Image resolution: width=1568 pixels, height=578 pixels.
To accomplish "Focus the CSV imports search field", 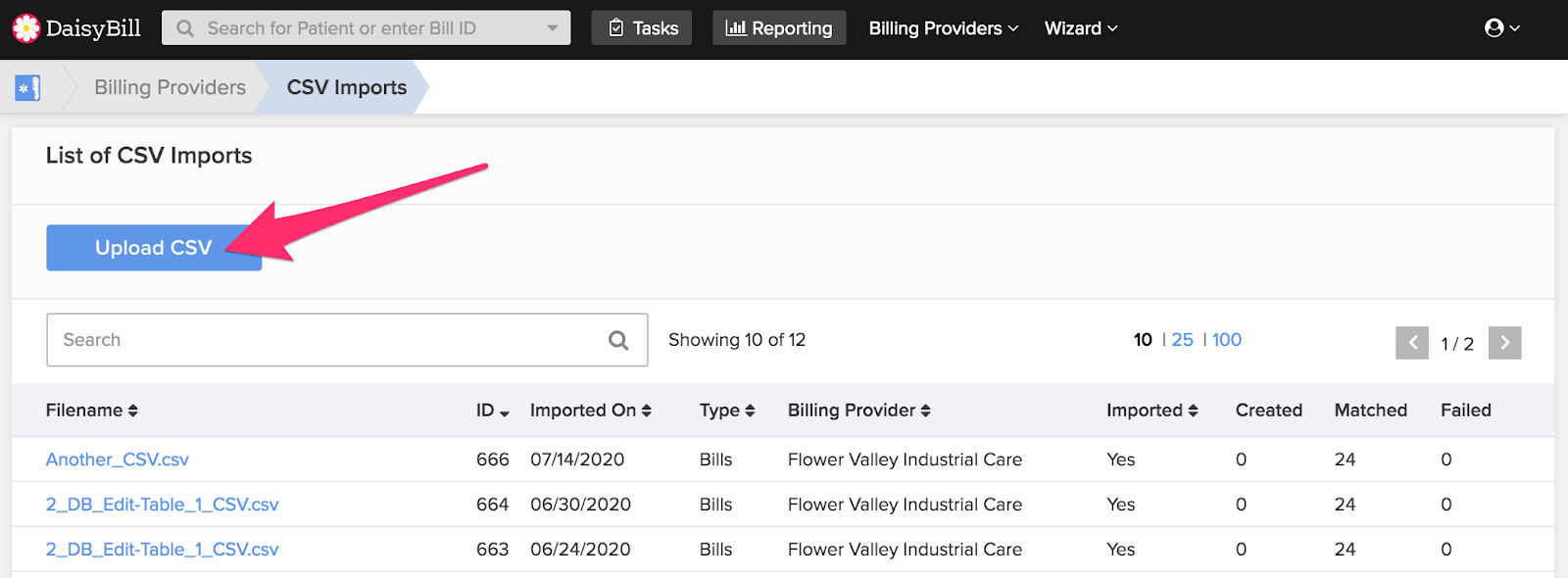I will point(347,340).
